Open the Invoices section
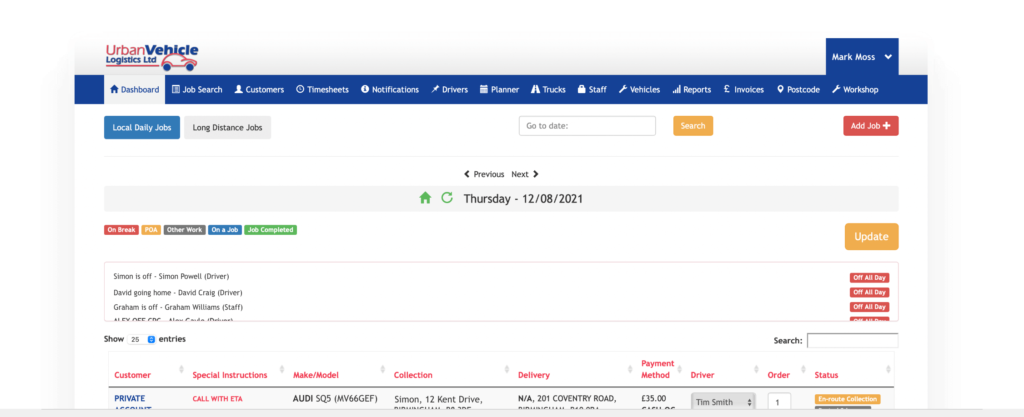This screenshot has height=417, width=1024. [743, 89]
